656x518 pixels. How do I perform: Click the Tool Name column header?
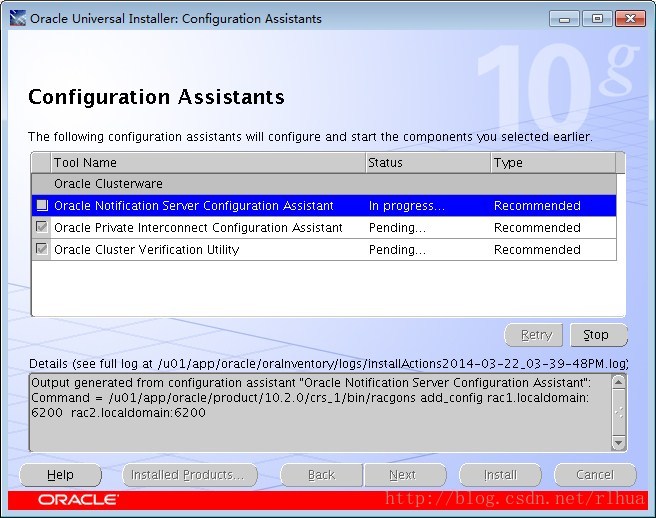(x=208, y=163)
